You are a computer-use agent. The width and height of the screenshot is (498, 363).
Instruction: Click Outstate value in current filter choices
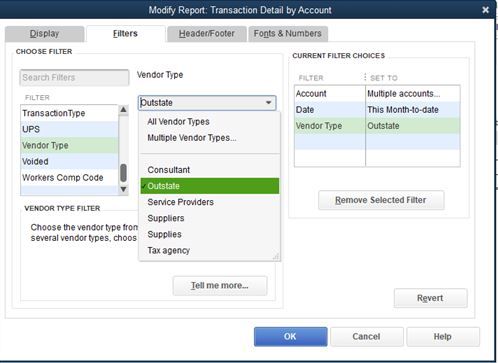coord(413,126)
